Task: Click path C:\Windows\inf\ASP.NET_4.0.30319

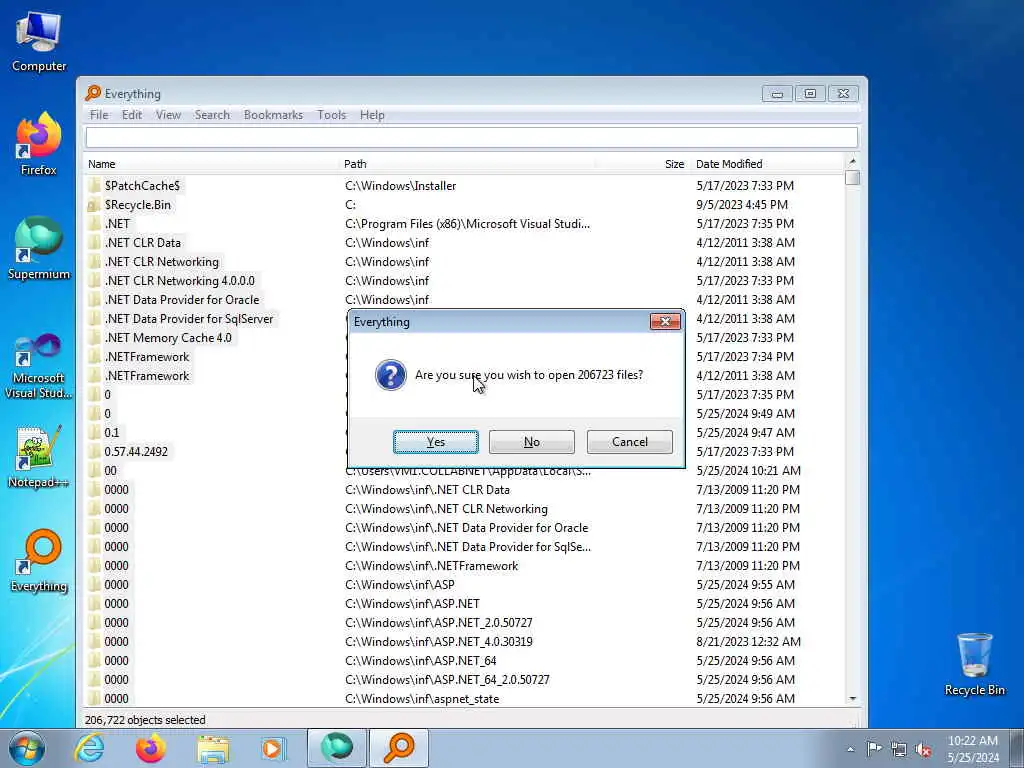Action: (439, 642)
